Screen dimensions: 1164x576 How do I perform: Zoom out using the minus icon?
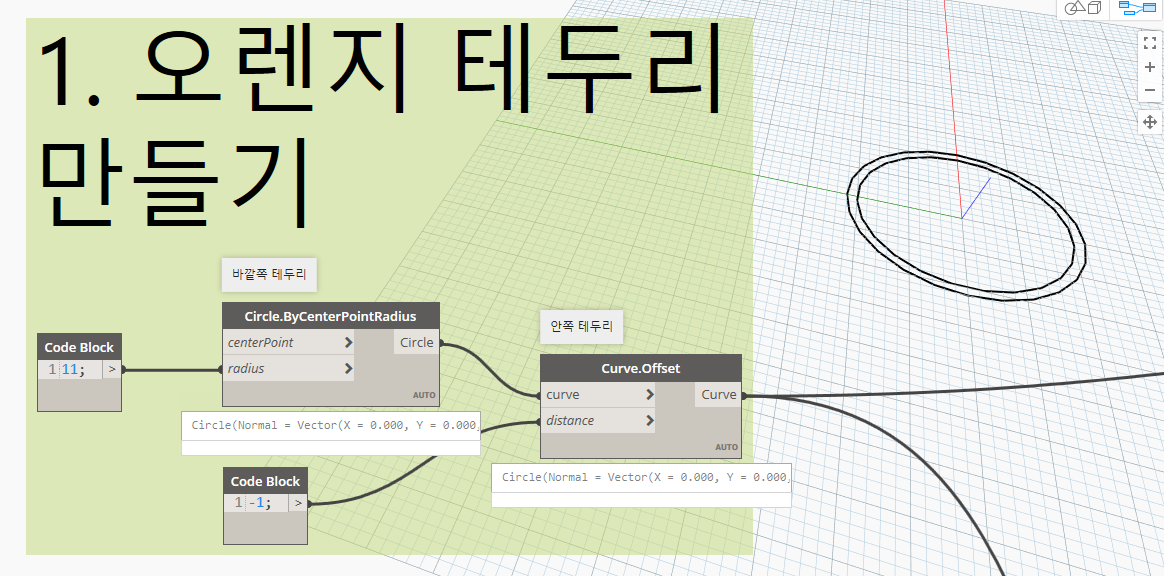[1150, 90]
